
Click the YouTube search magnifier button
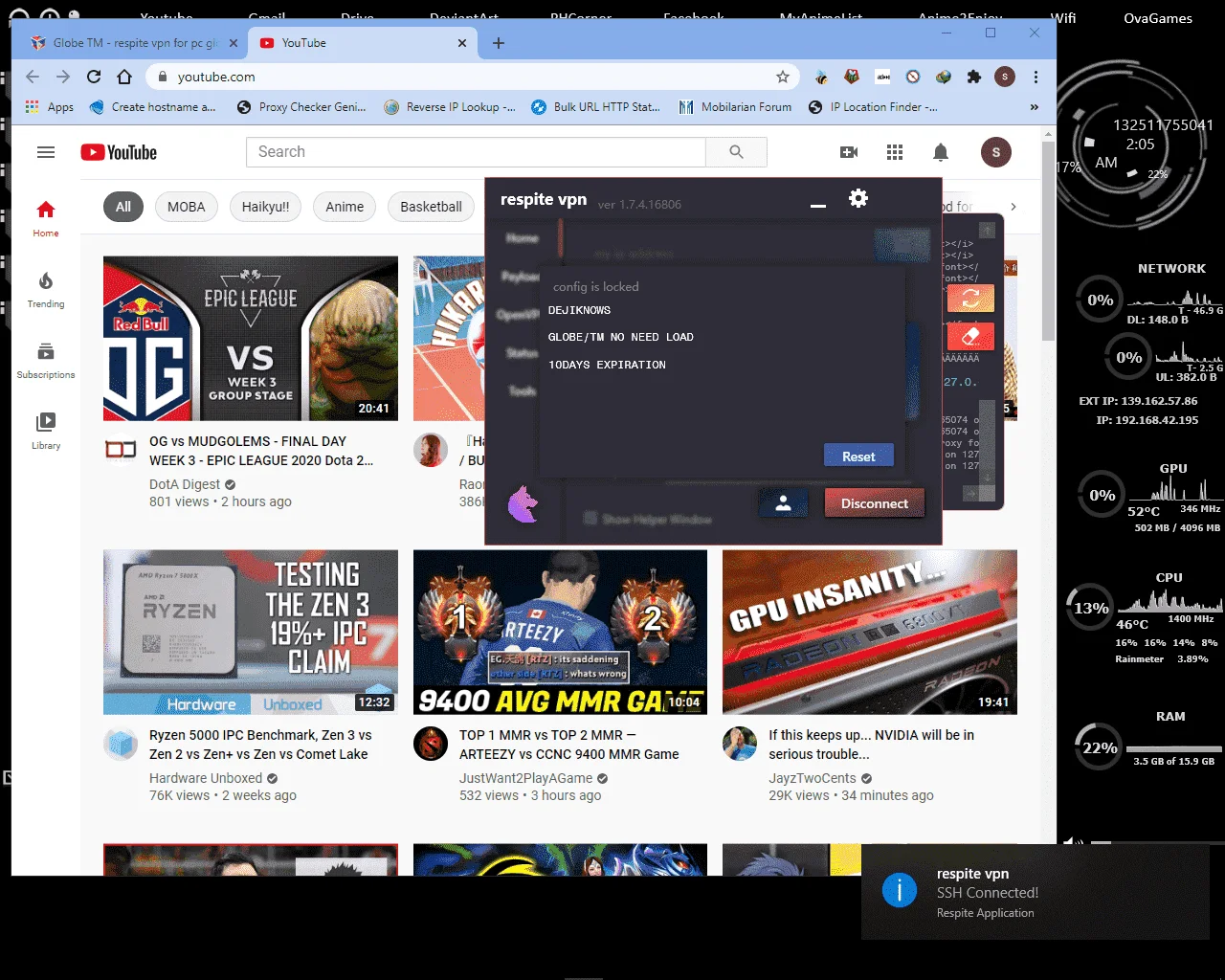point(736,152)
